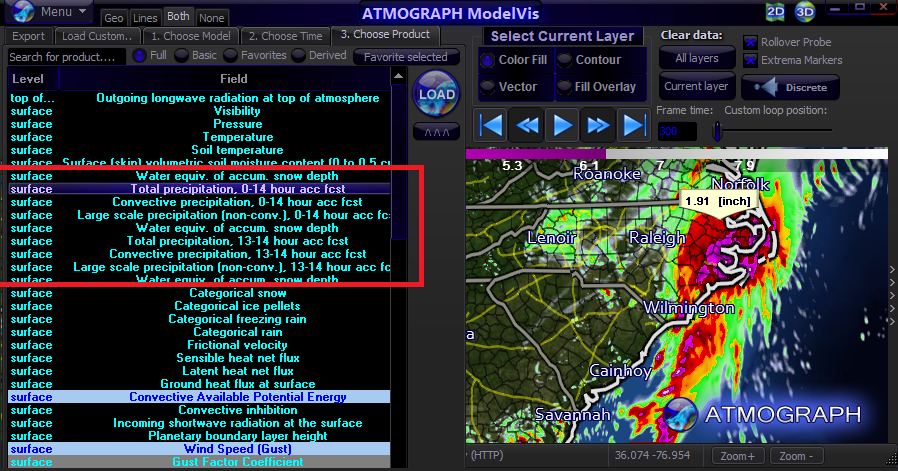
Task: Select the Both overlay tab
Action: [178, 17]
